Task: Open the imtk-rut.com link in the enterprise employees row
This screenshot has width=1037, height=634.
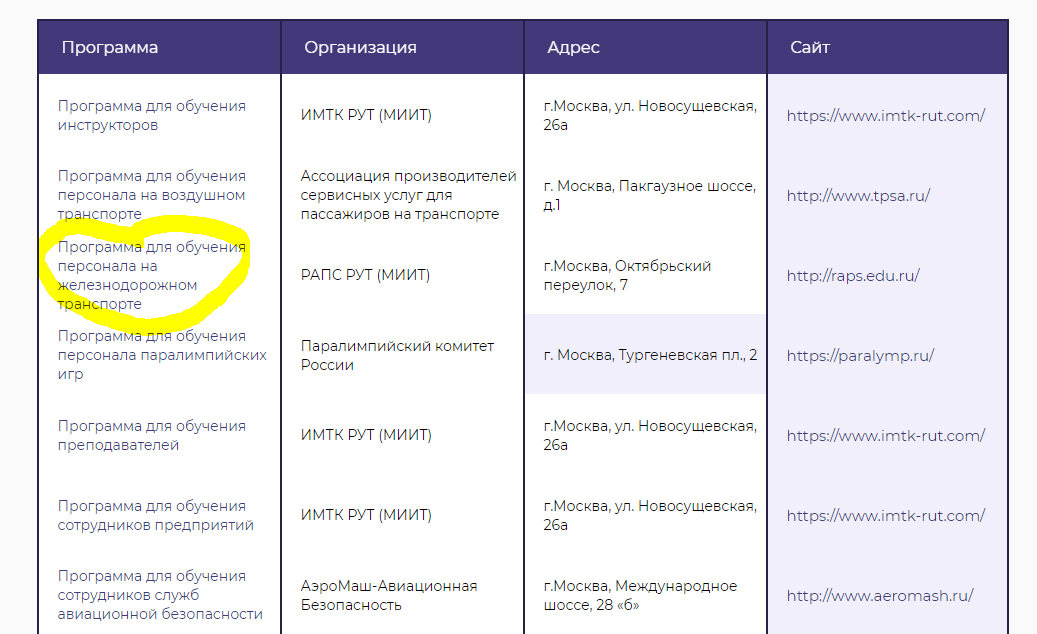Action: [886, 516]
